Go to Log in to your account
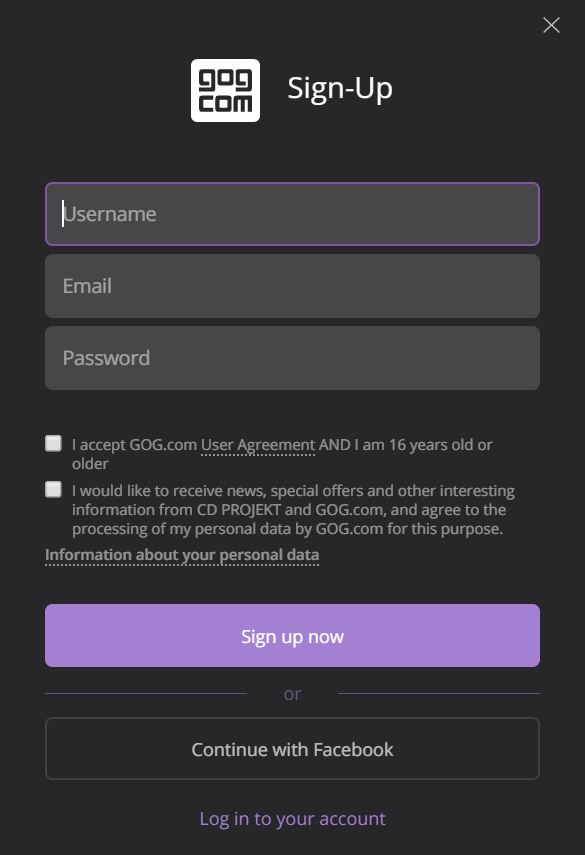 [x=292, y=818]
